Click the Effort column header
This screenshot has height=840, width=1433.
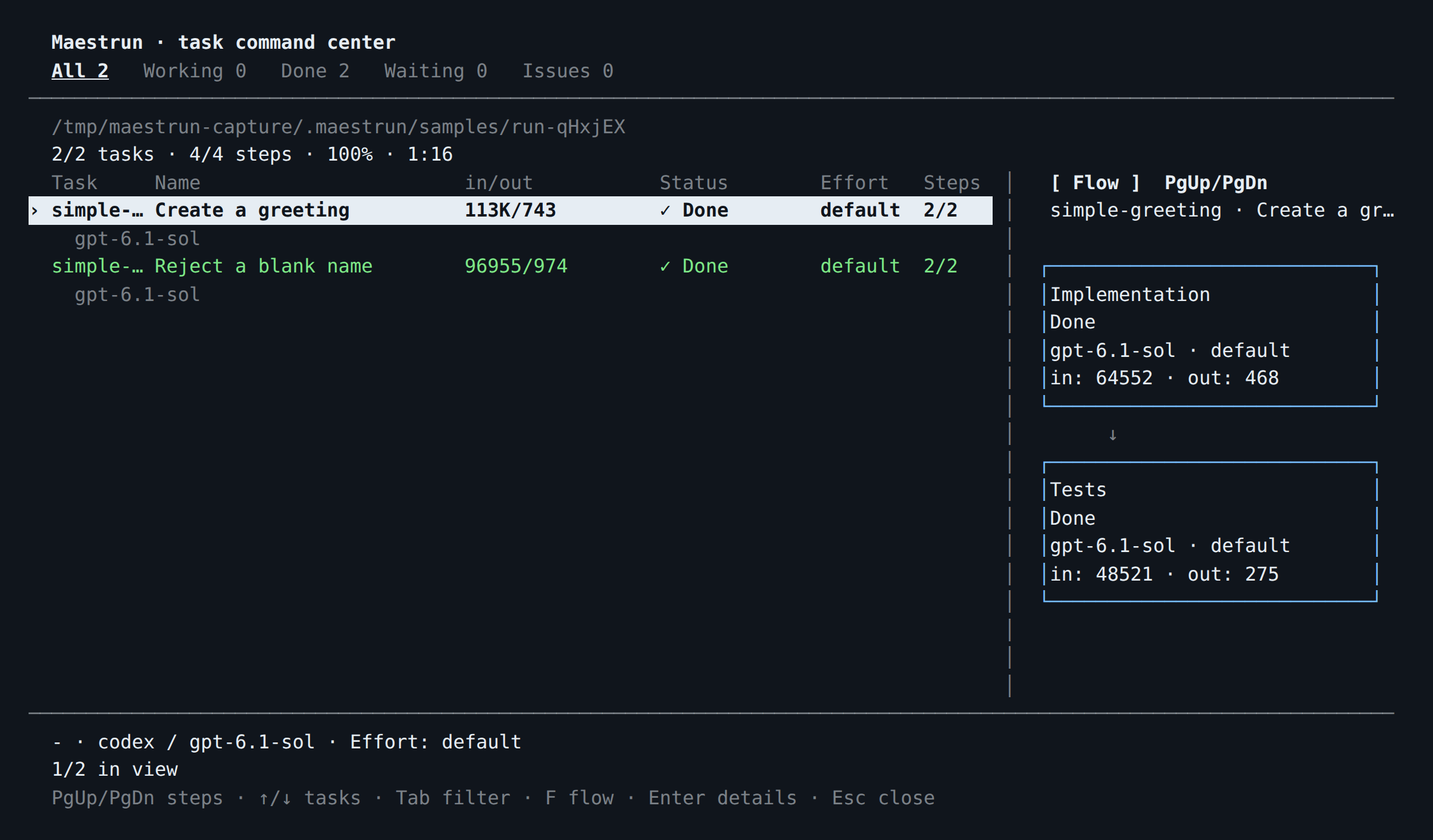point(854,183)
